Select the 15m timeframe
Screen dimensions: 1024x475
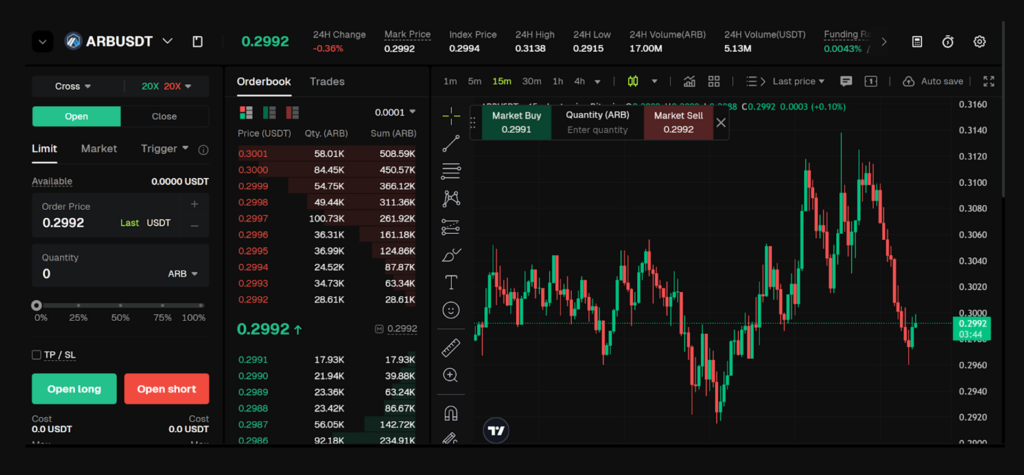pos(502,81)
